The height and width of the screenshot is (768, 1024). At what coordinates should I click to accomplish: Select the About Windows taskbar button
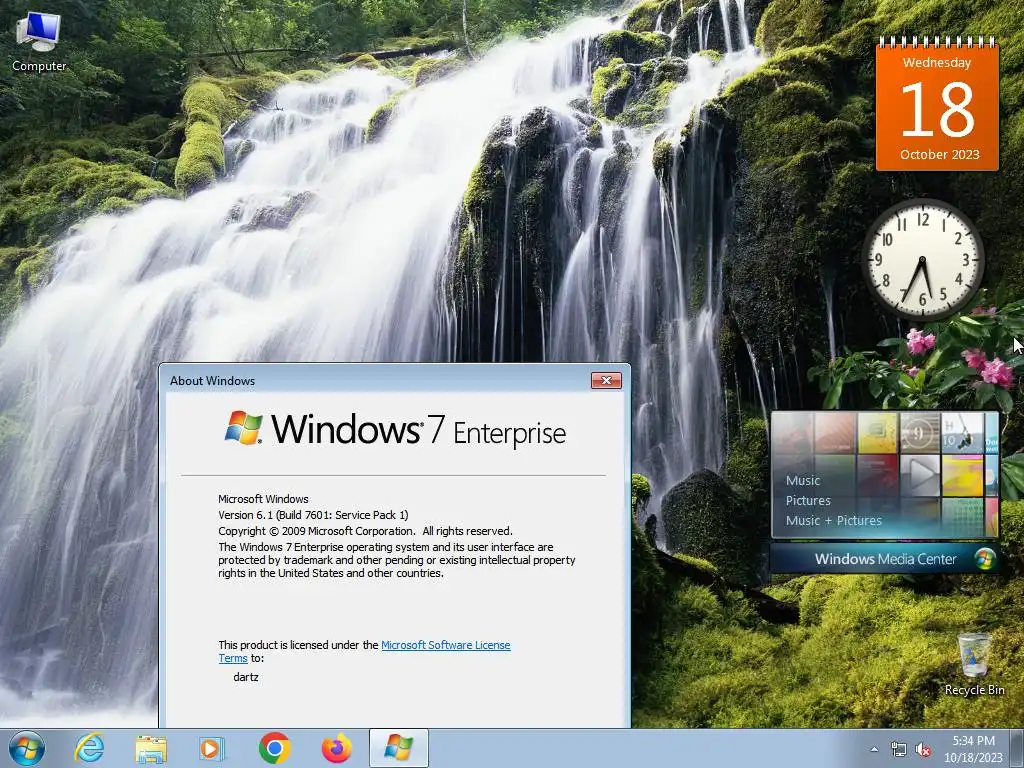click(x=398, y=748)
